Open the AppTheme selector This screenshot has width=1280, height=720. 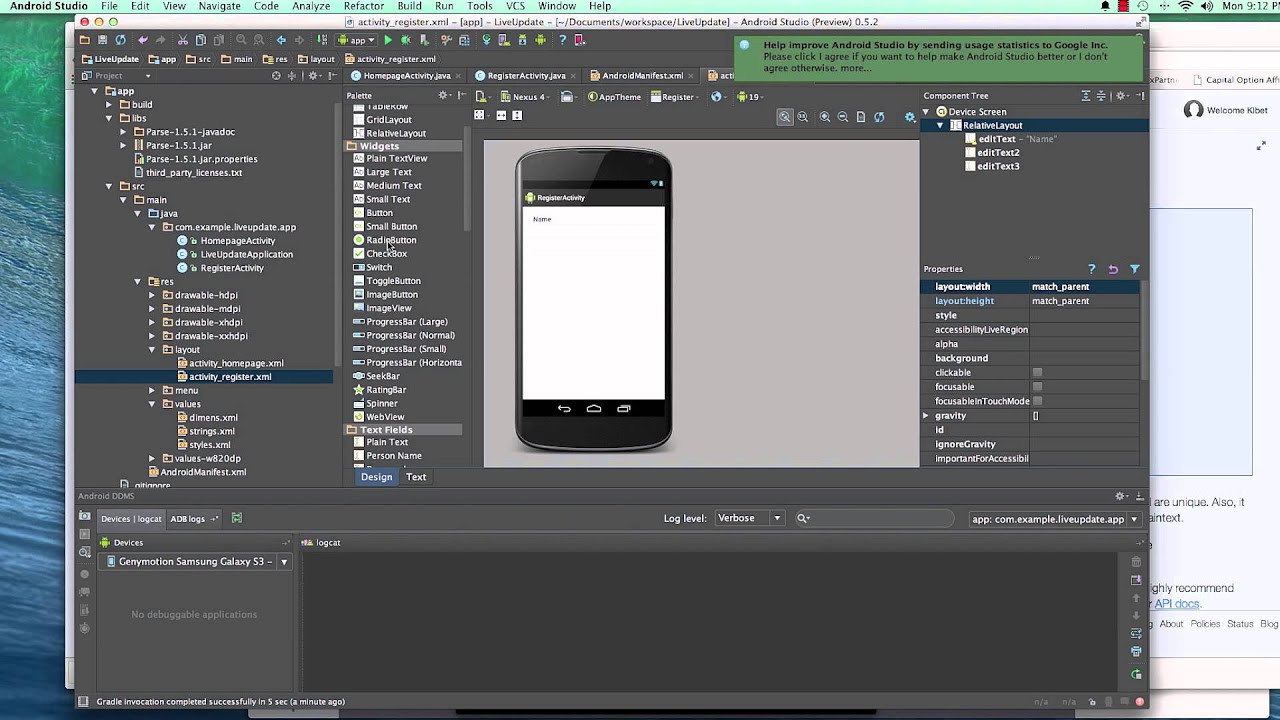point(615,97)
